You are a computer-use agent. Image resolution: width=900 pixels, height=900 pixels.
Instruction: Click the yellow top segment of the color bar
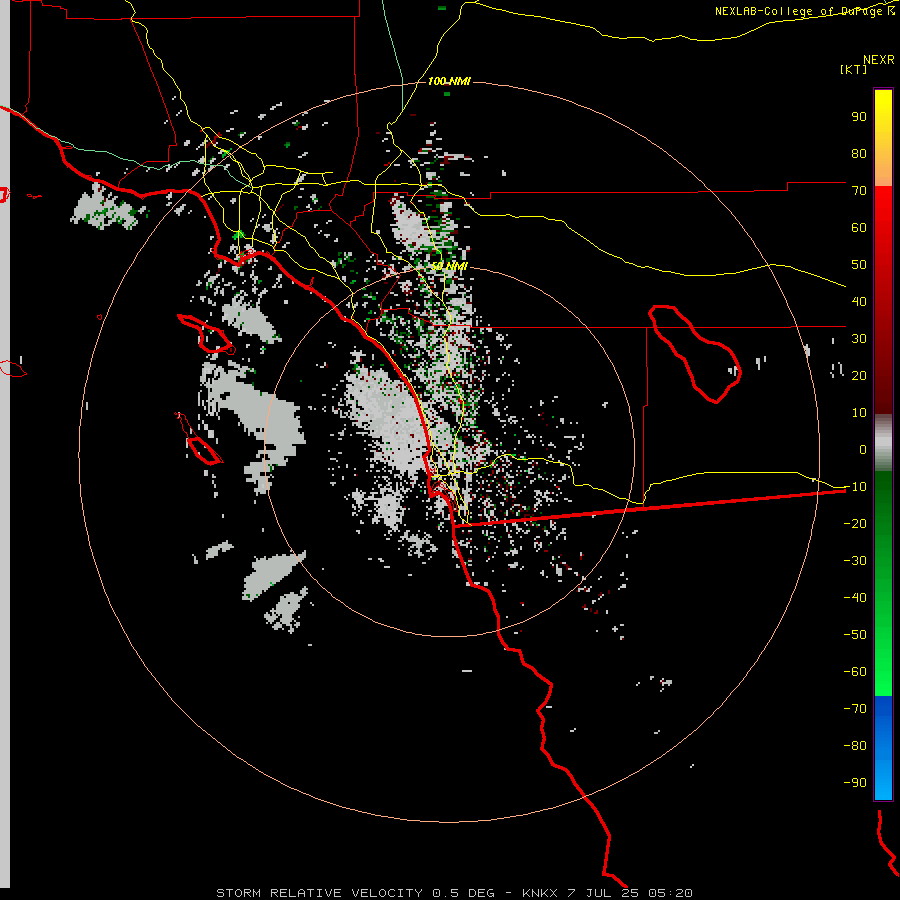883,138
